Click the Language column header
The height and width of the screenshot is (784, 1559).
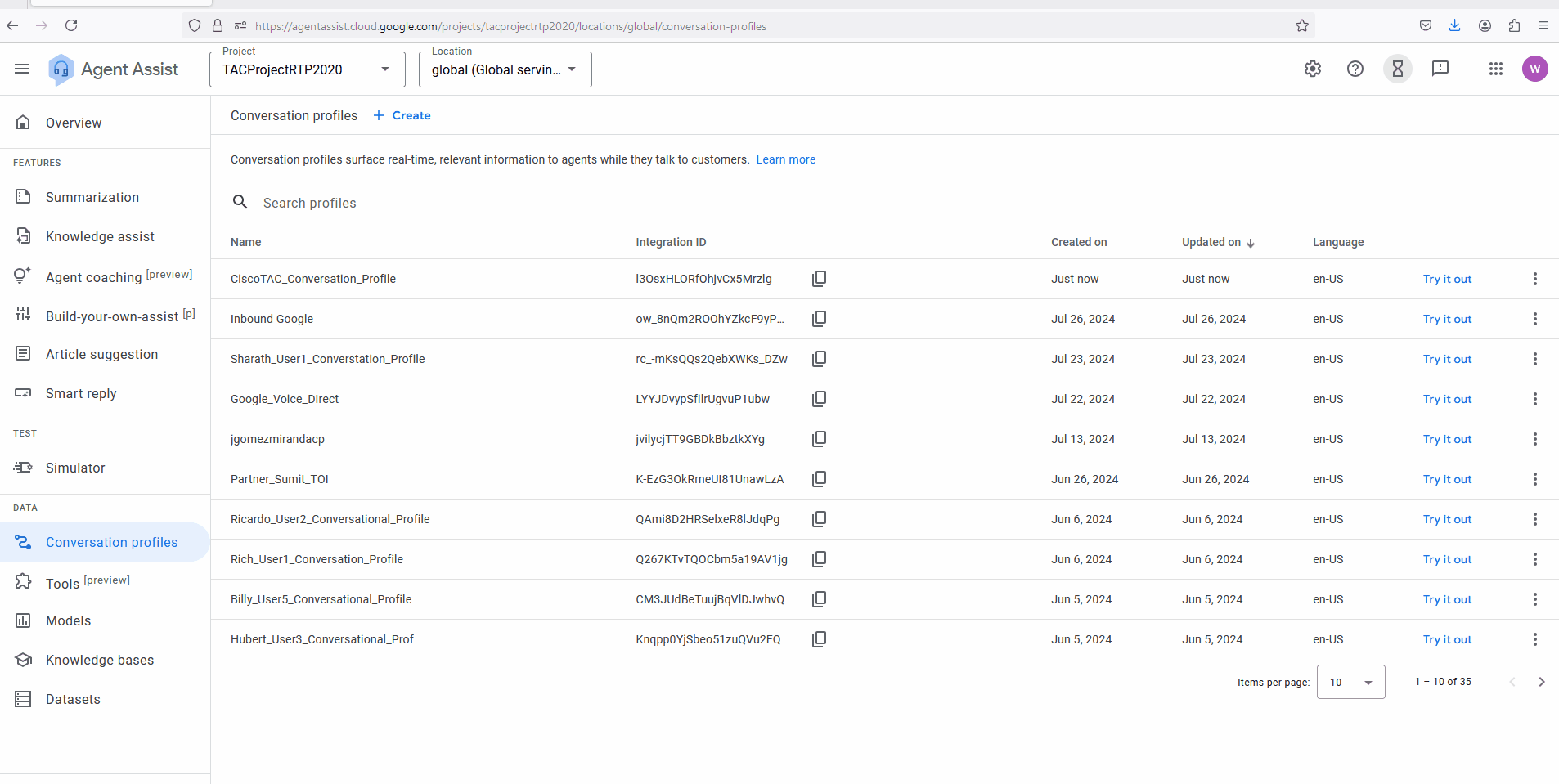[x=1338, y=242]
